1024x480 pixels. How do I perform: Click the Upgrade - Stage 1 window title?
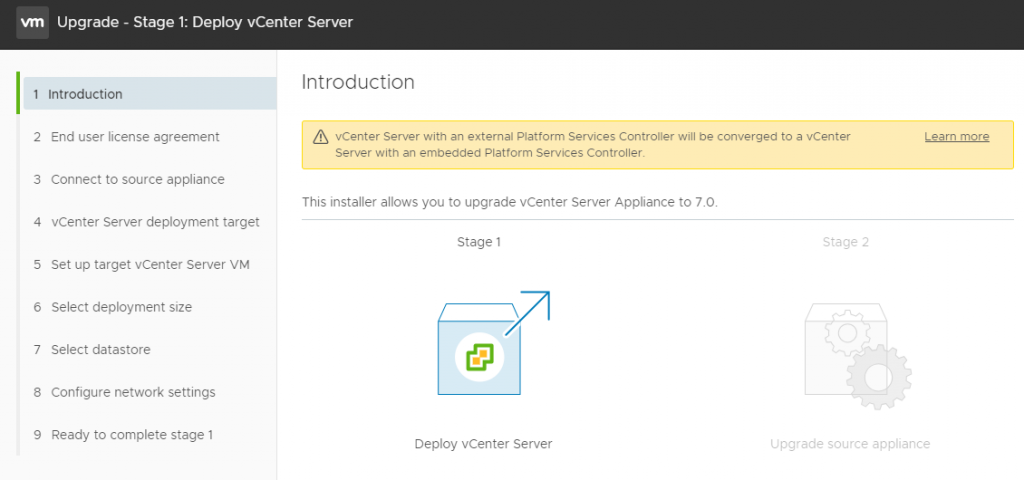click(205, 22)
